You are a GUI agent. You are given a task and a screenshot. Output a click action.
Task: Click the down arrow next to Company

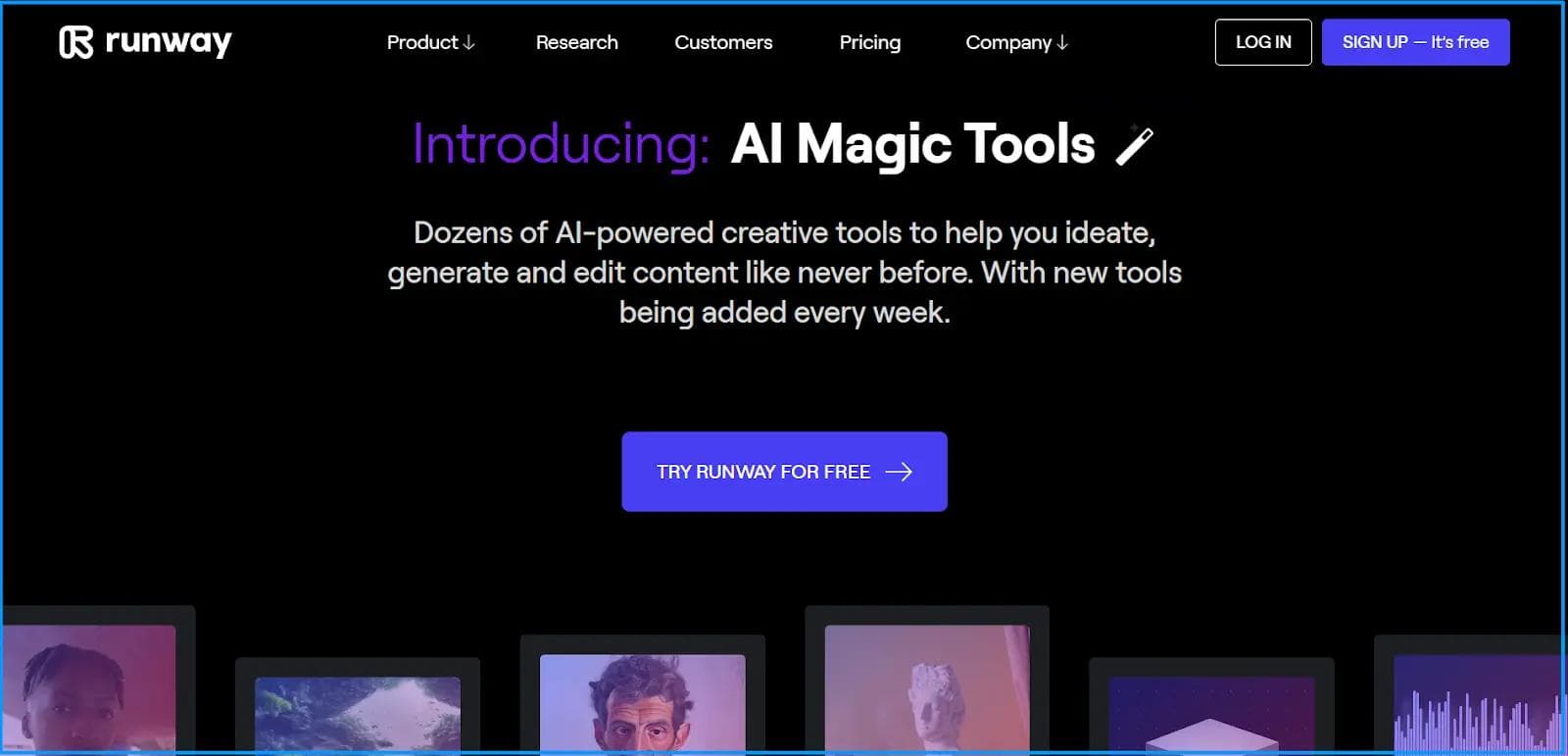1062,43
